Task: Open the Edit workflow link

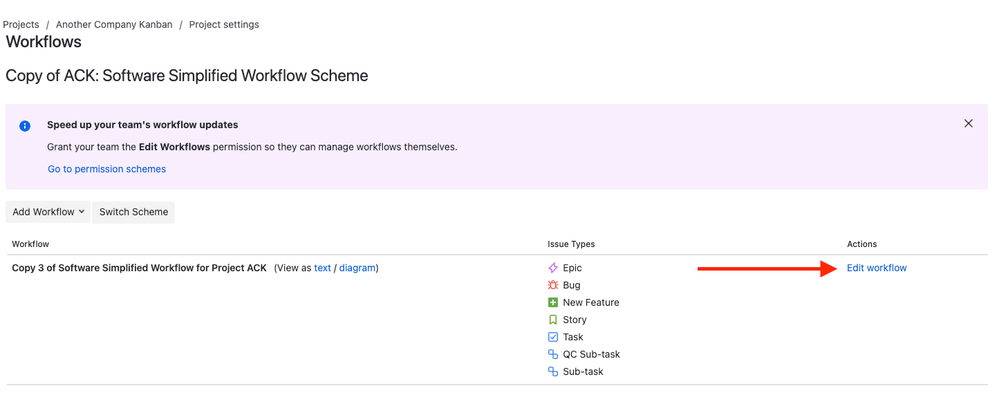Action: [877, 268]
